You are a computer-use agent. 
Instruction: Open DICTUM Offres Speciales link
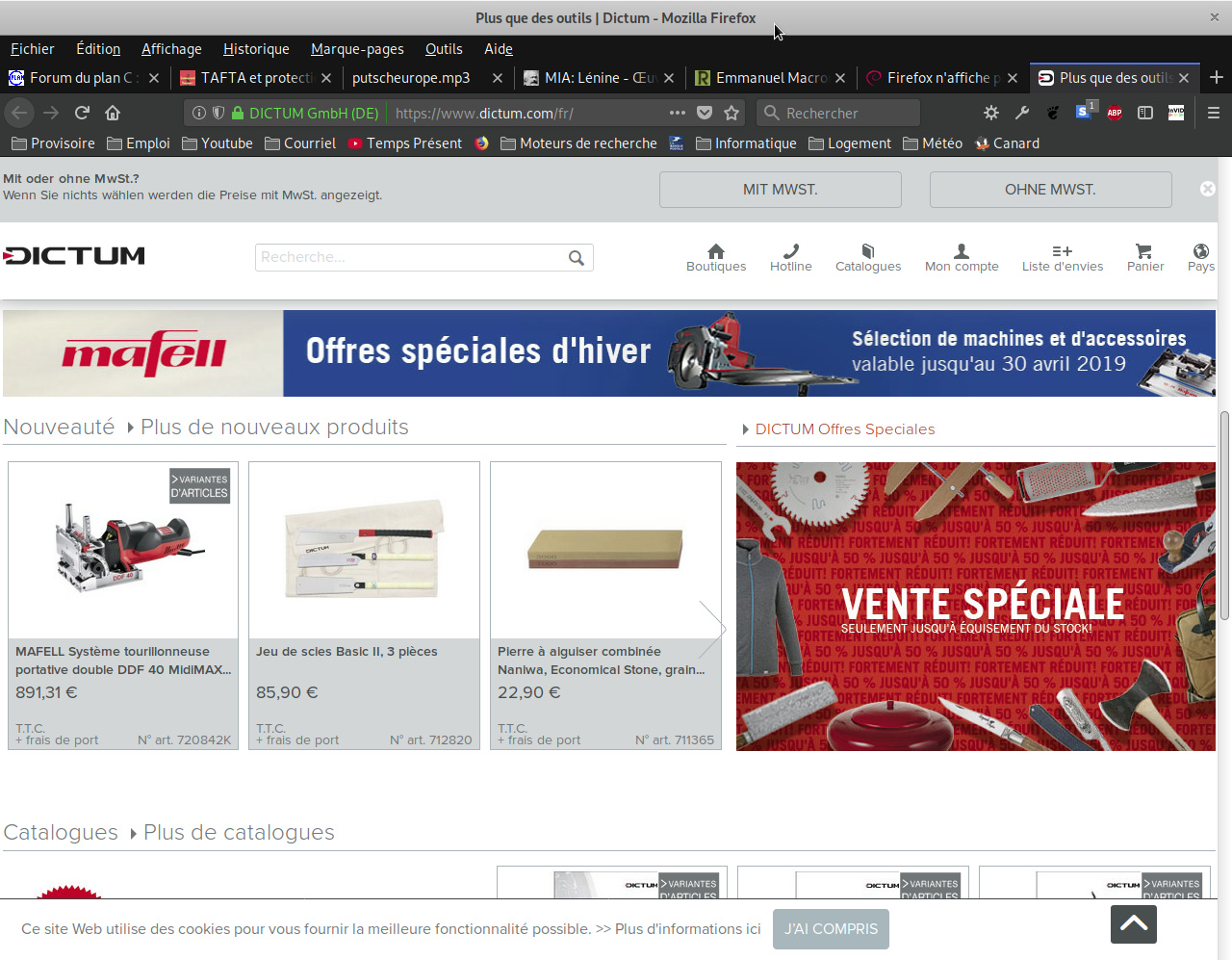tap(845, 429)
